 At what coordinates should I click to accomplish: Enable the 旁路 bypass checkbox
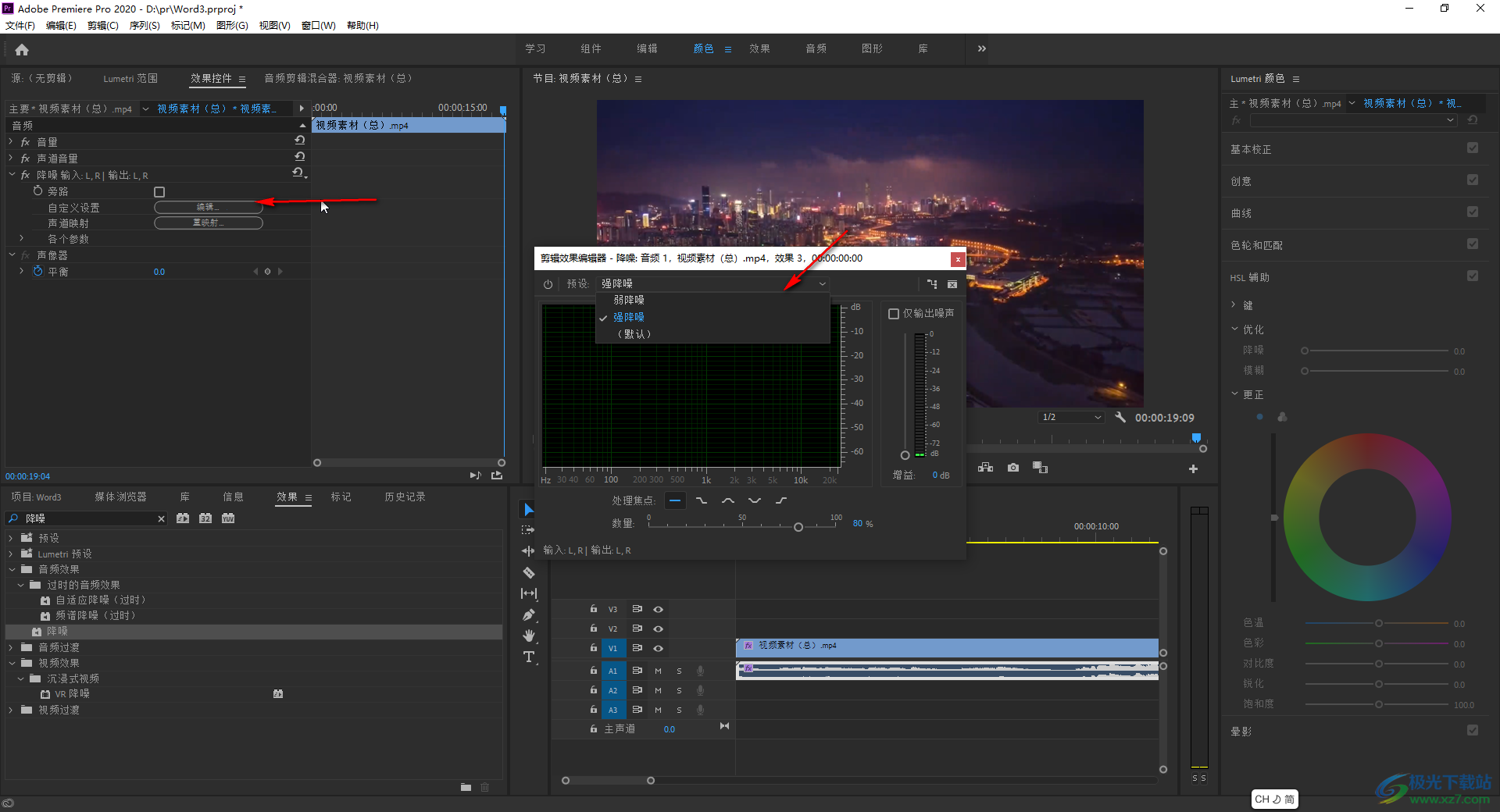coord(159,191)
